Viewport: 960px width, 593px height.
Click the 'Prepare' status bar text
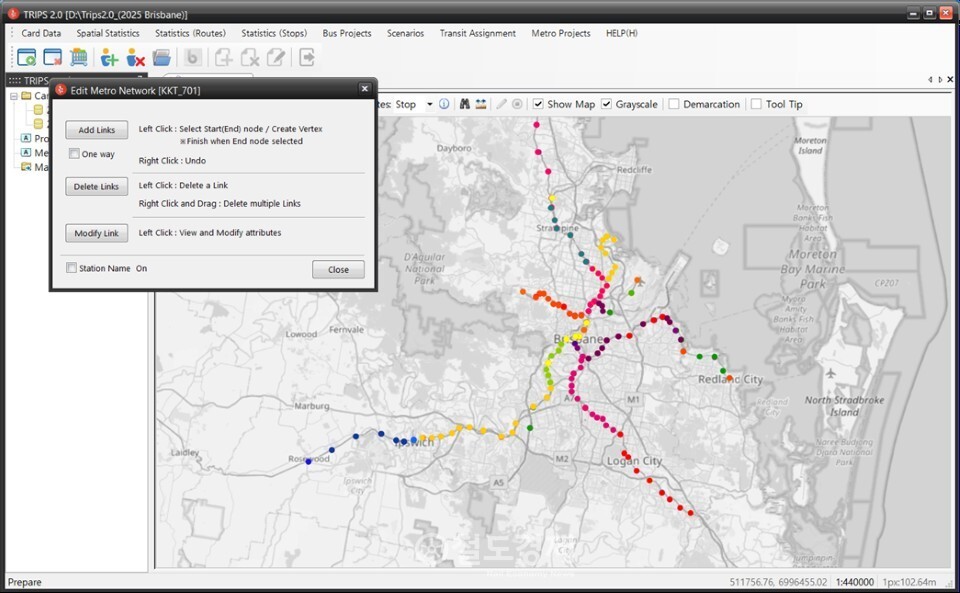click(24, 582)
